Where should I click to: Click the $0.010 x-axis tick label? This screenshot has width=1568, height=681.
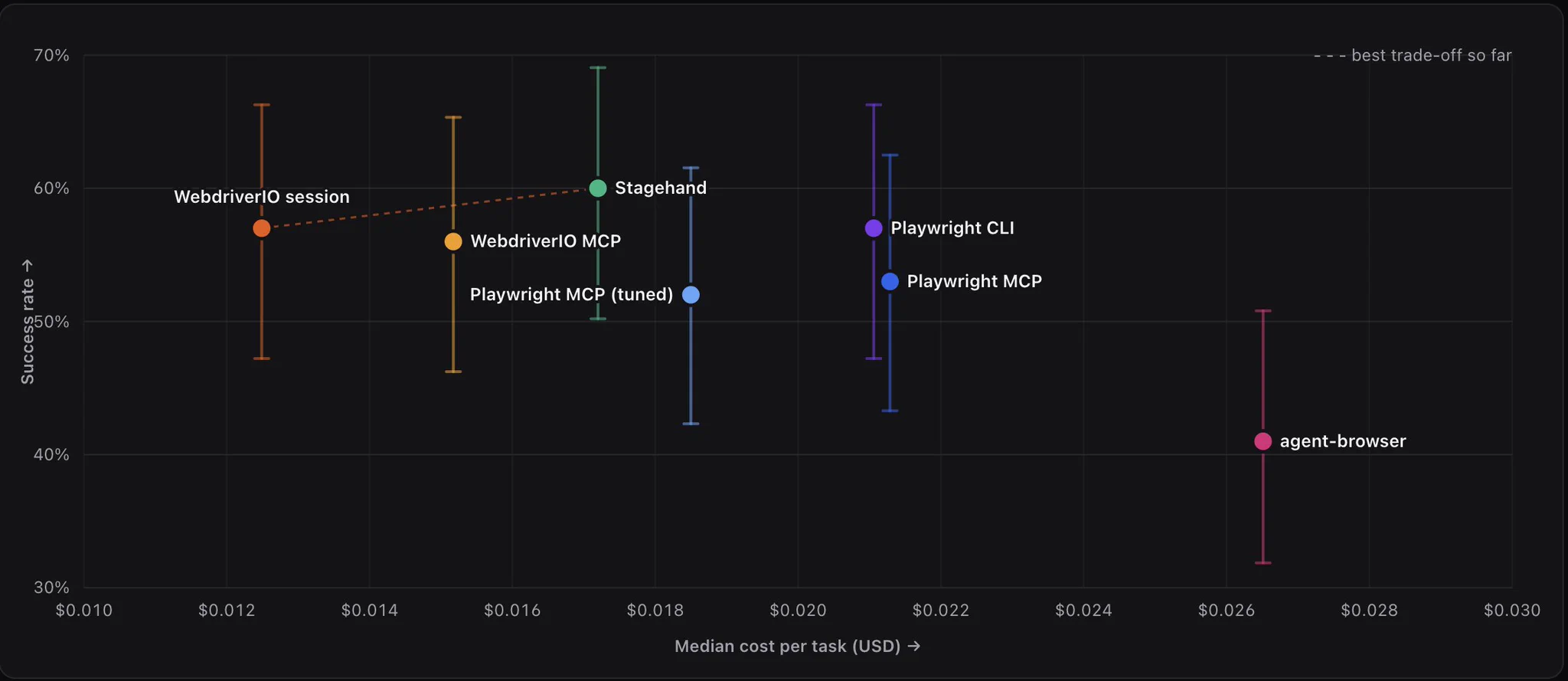84,611
